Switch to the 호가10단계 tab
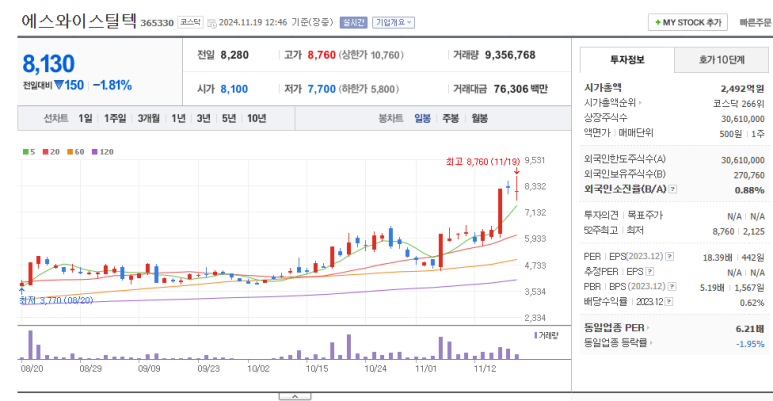773x401 pixels. coord(721,60)
